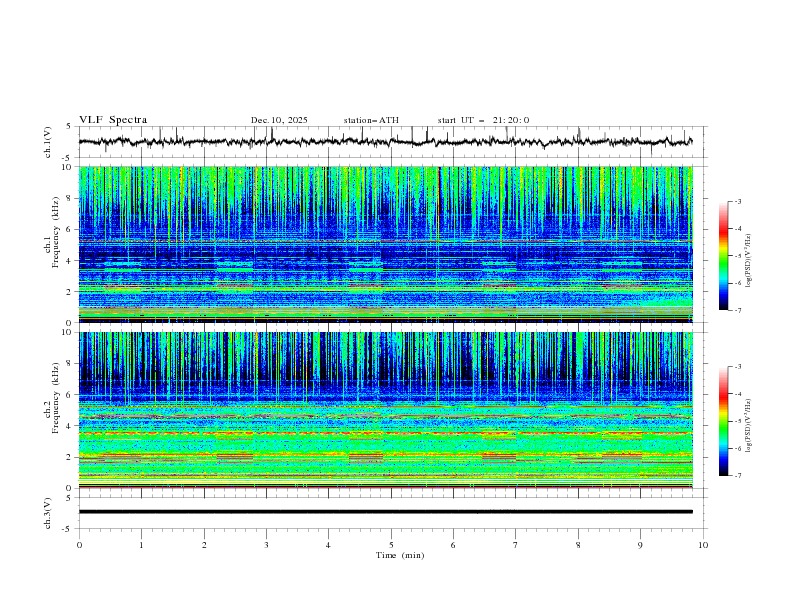Click the "8" tick on Time axis

[578, 545]
